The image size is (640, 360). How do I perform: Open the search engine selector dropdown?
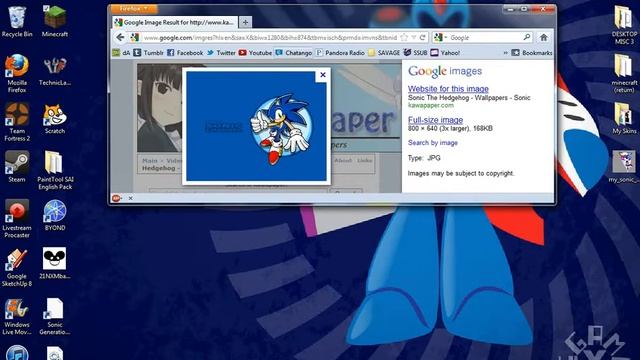pyautogui.click(x=441, y=38)
